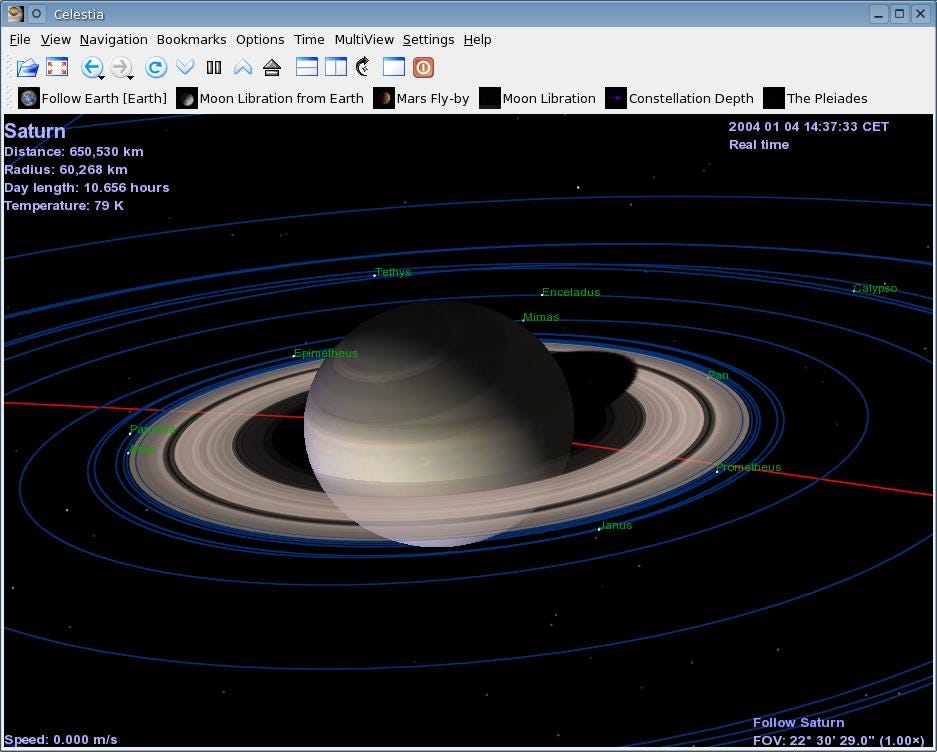
Task: Go back with the blue left arrow
Action: 90,67
